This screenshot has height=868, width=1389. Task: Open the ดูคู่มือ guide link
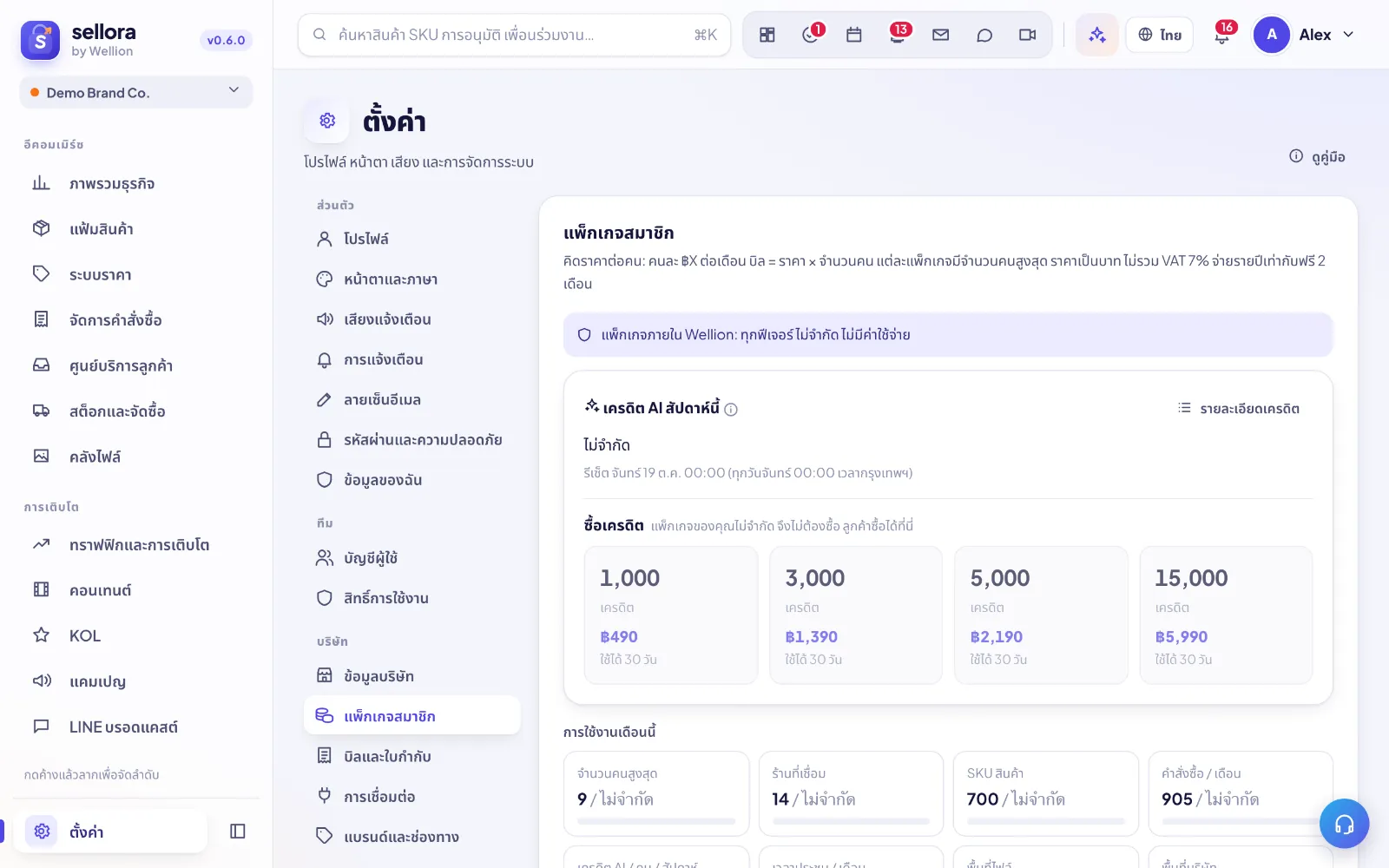(x=1317, y=157)
